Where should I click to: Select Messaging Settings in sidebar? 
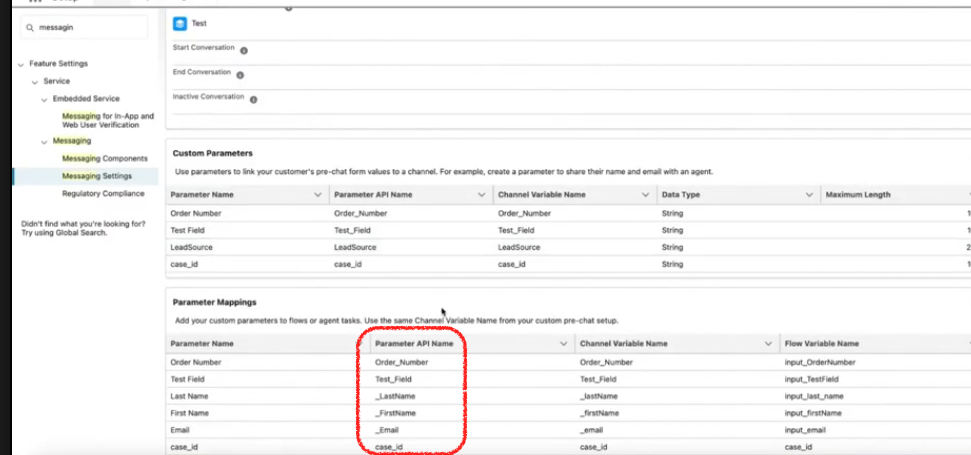(96, 176)
